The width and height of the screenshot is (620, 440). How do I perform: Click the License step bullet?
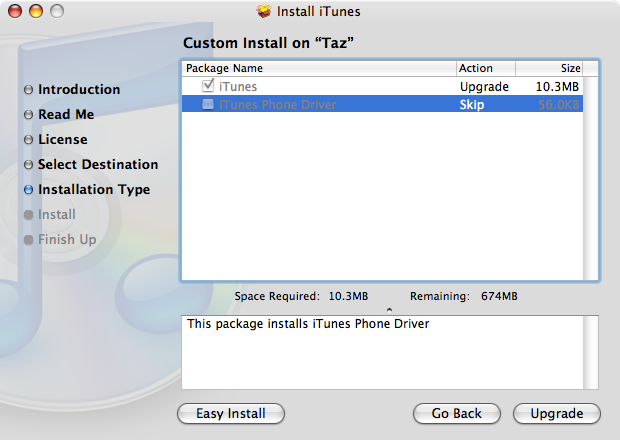tap(28, 140)
